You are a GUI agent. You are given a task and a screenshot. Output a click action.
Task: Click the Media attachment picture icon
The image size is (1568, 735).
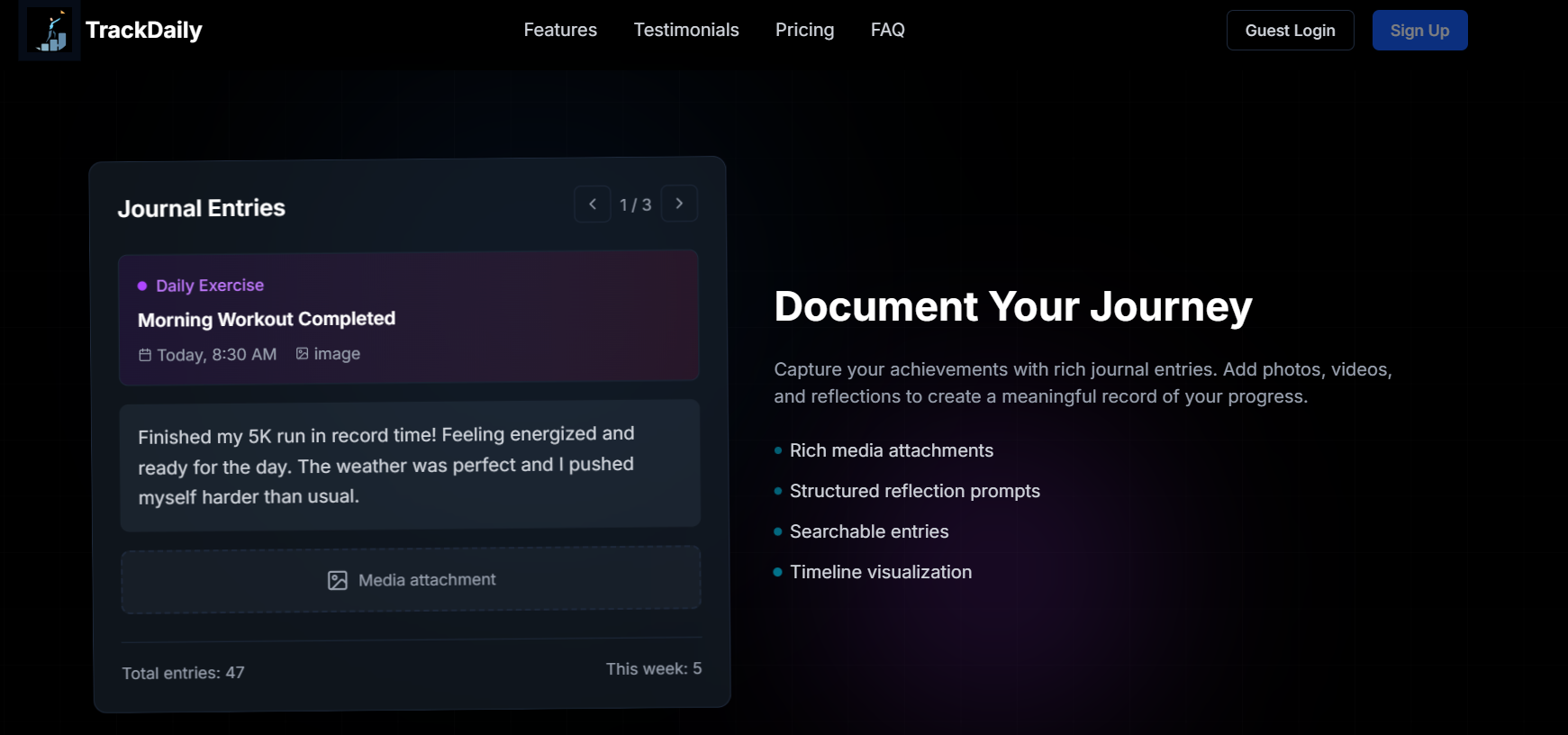(338, 581)
